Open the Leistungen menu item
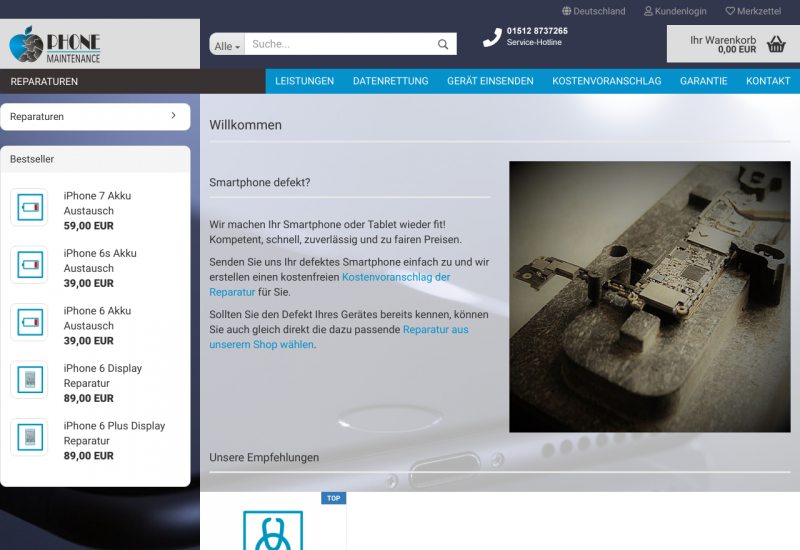This screenshot has width=800, height=550. tap(304, 81)
